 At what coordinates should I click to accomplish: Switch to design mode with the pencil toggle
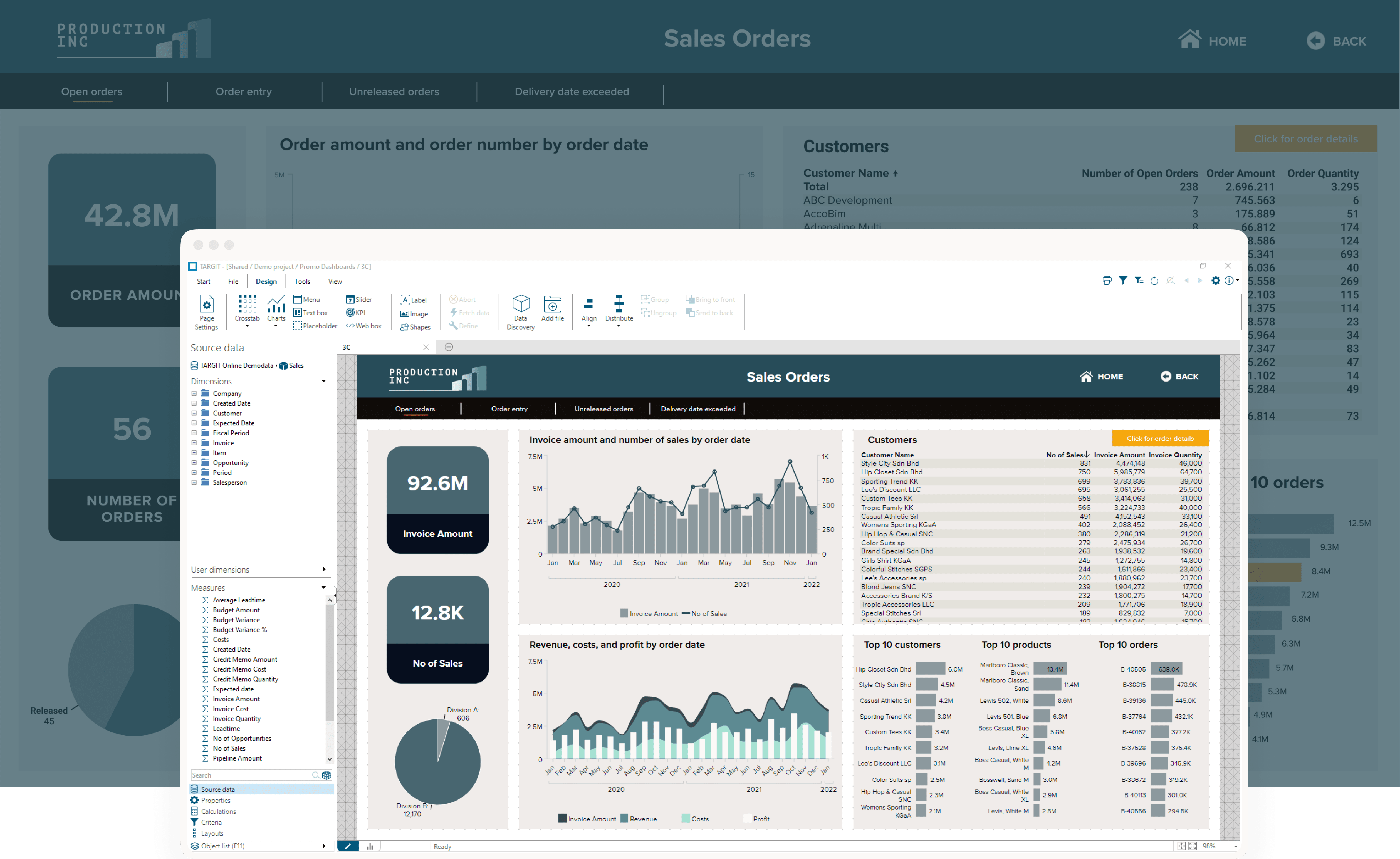click(x=348, y=846)
